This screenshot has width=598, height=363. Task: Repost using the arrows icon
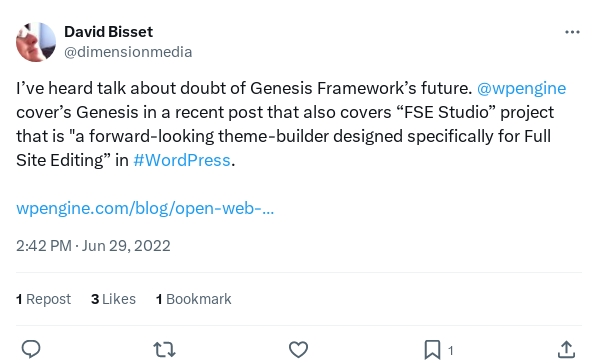coord(164,349)
